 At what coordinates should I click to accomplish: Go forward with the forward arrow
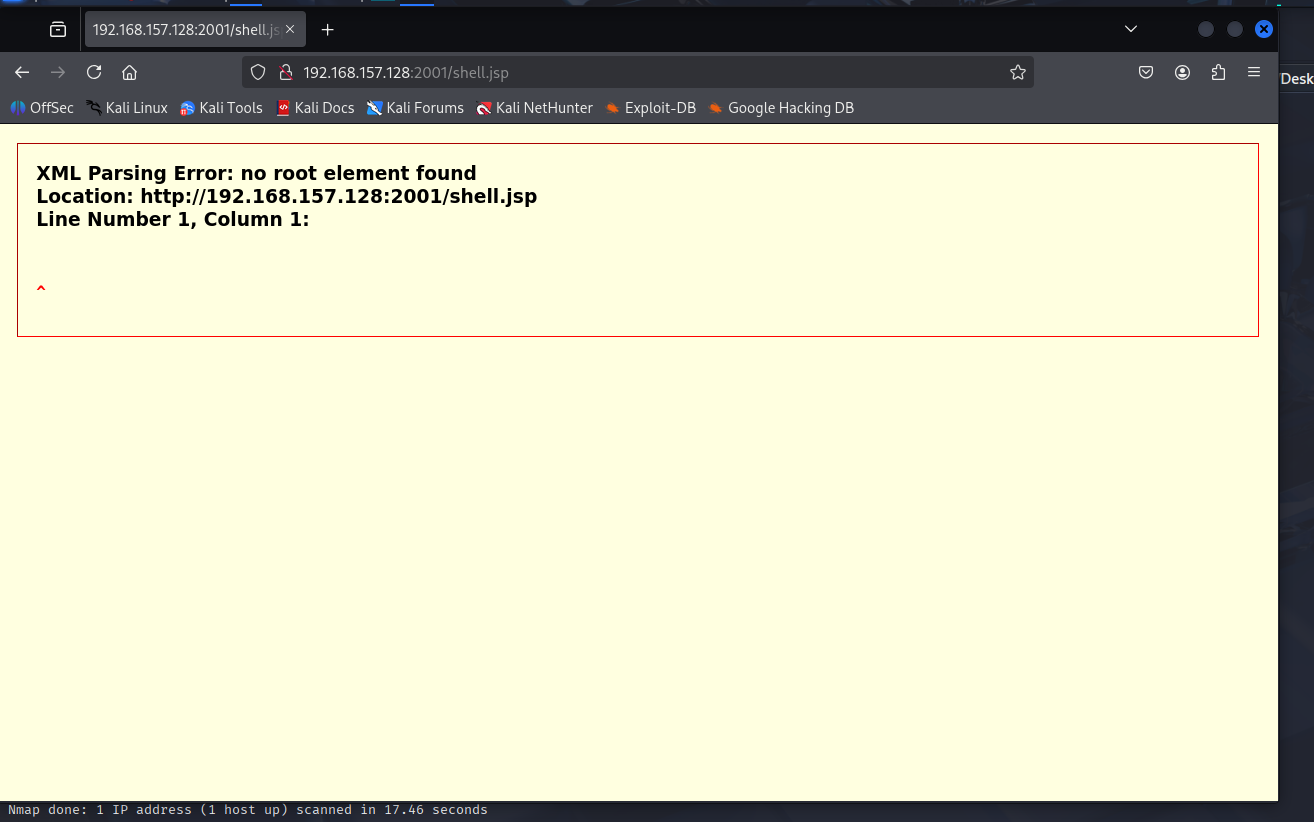point(58,72)
